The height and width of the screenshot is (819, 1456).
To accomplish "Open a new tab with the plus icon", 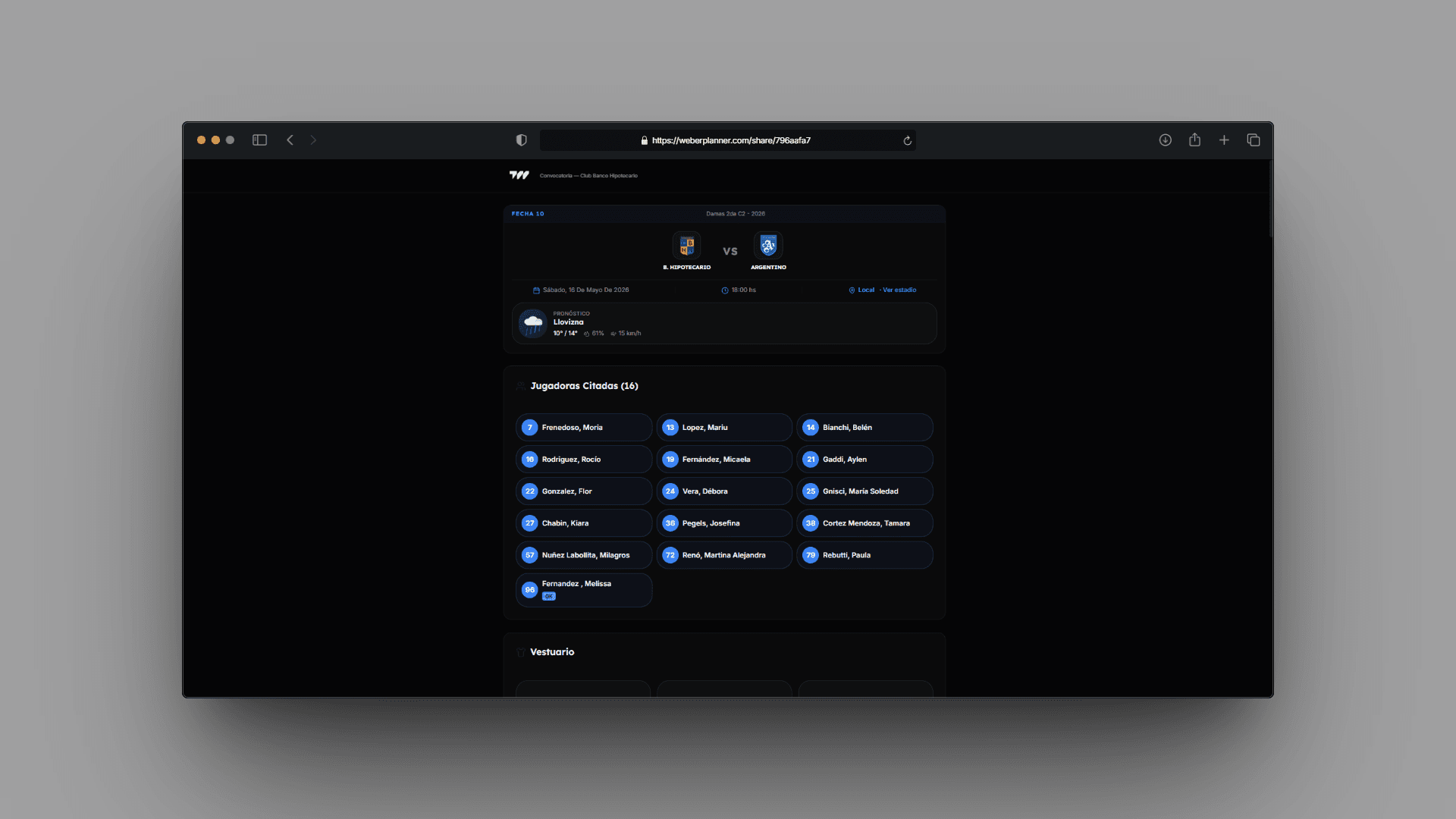I will pos(1224,140).
